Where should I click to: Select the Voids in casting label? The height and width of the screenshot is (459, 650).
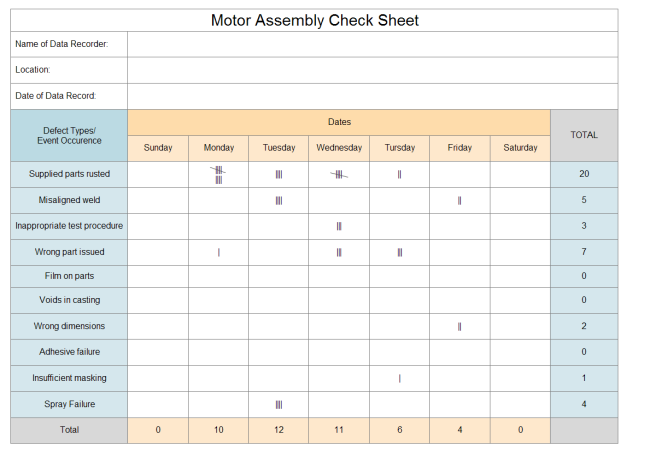pos(69,300)
